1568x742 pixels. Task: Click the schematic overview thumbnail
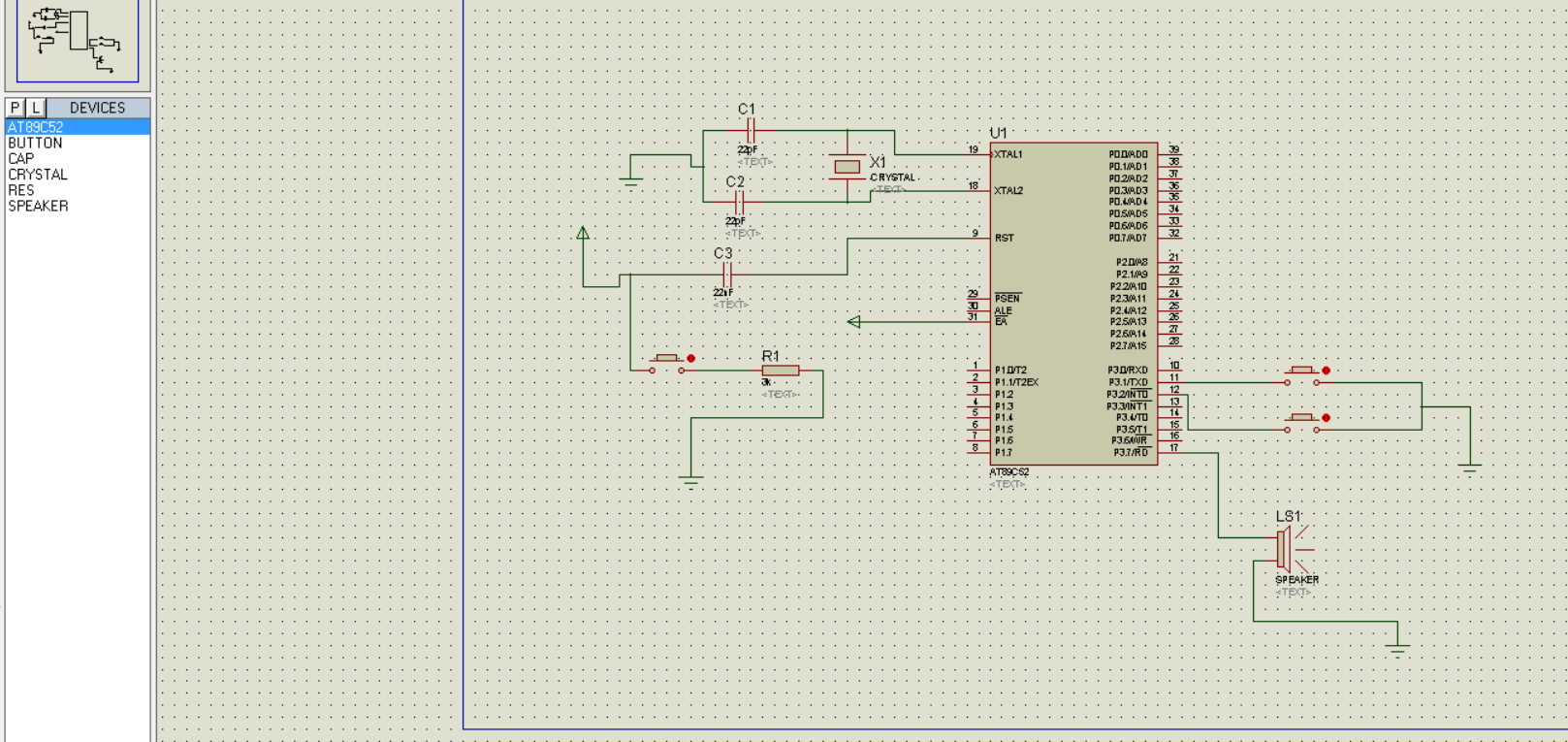(78, 41)
